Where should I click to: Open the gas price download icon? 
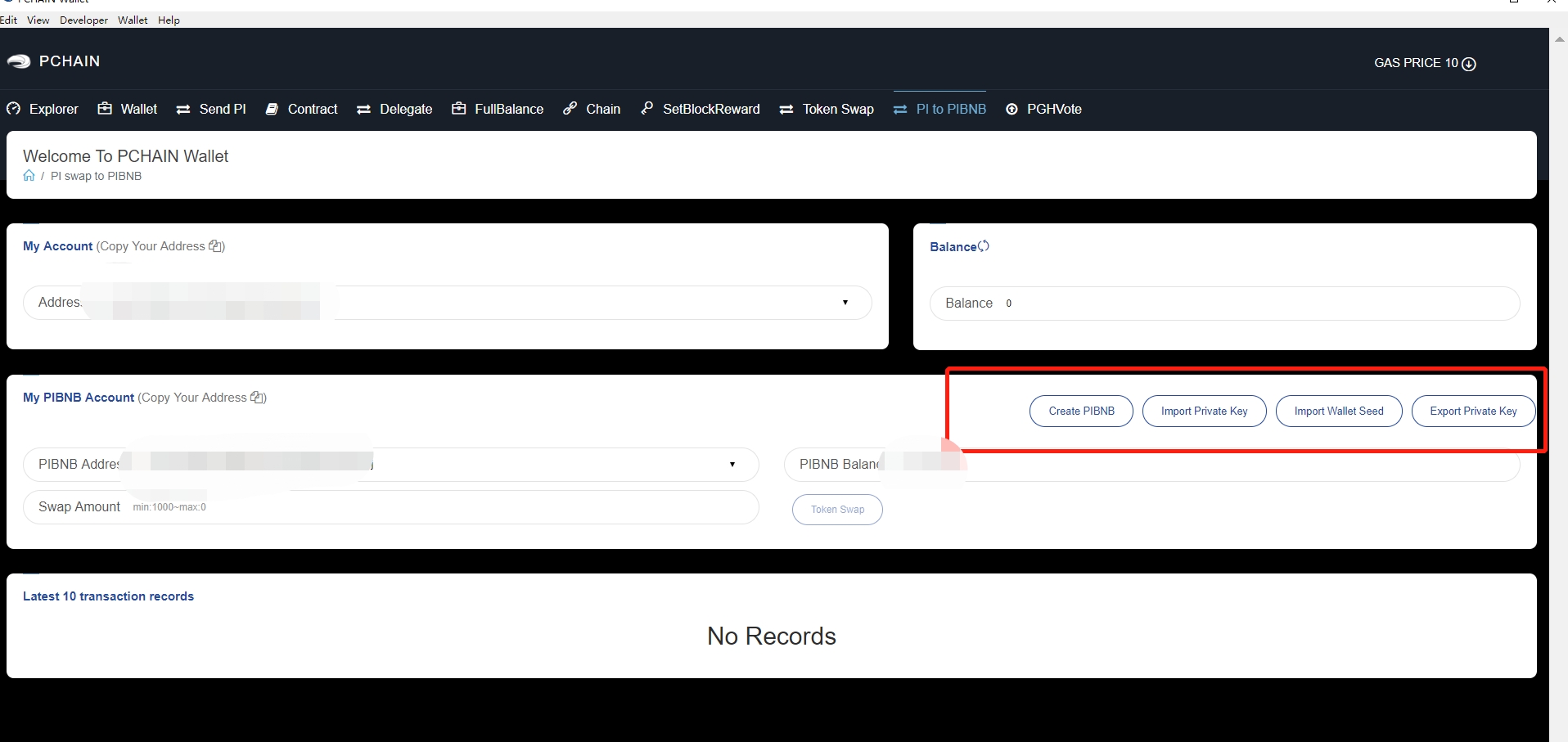click(x=1469, y=64)
